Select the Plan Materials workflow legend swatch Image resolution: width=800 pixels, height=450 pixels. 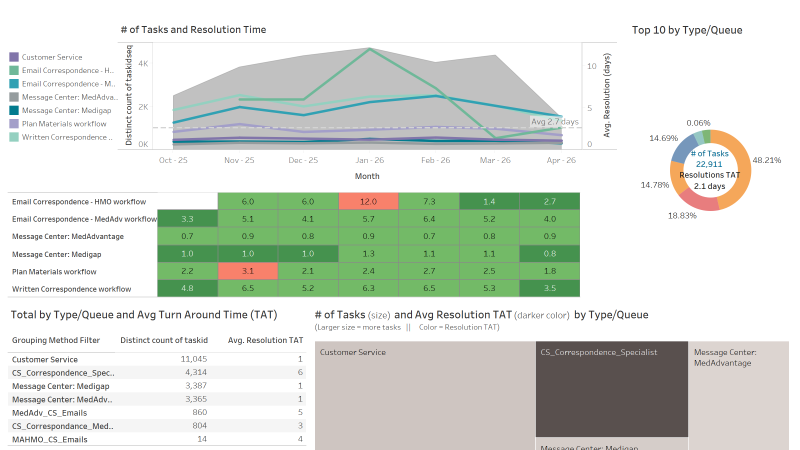point(13,124)
